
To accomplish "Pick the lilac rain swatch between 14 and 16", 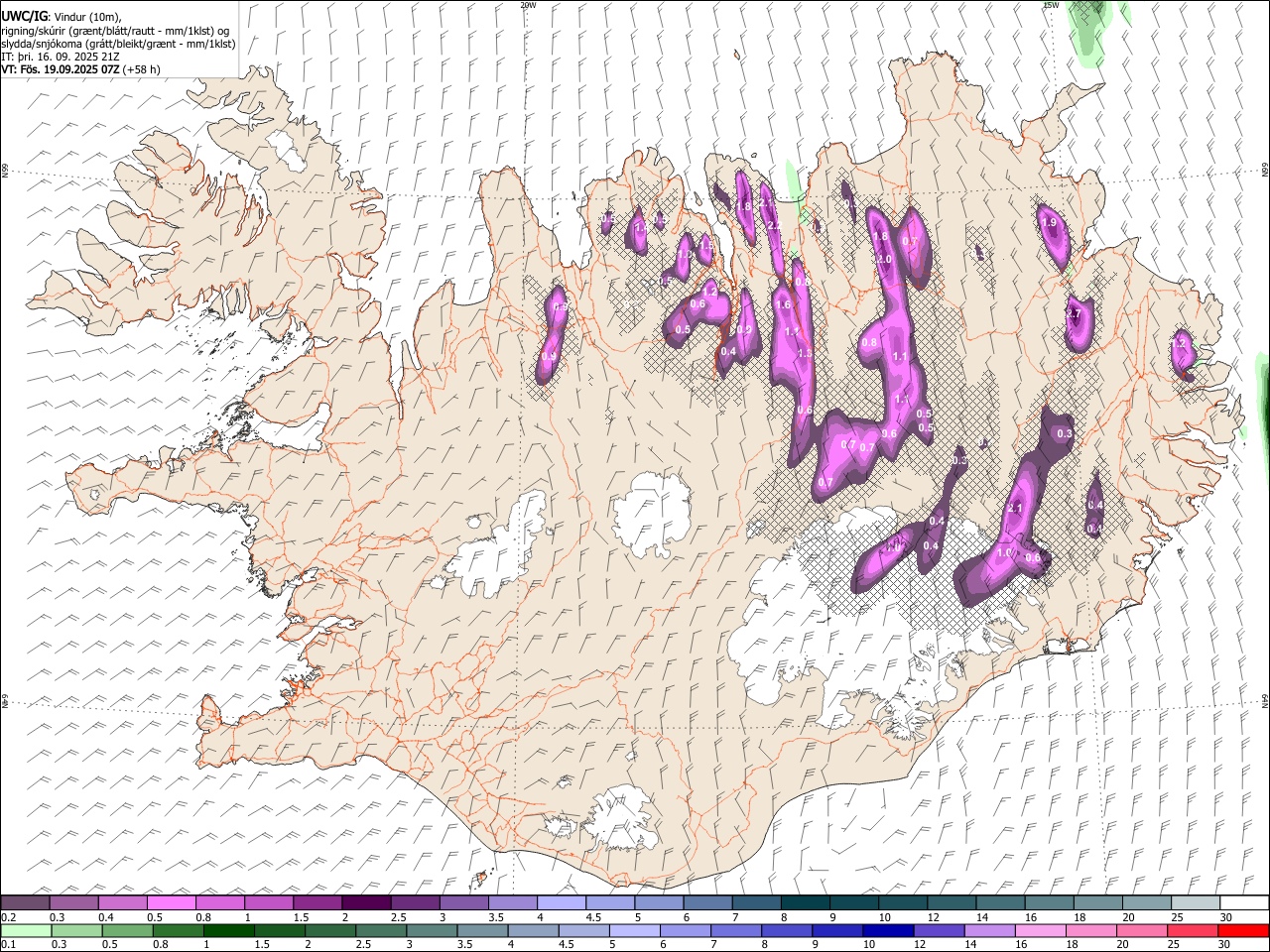I will pyautogui.click(x=990, y=930).
